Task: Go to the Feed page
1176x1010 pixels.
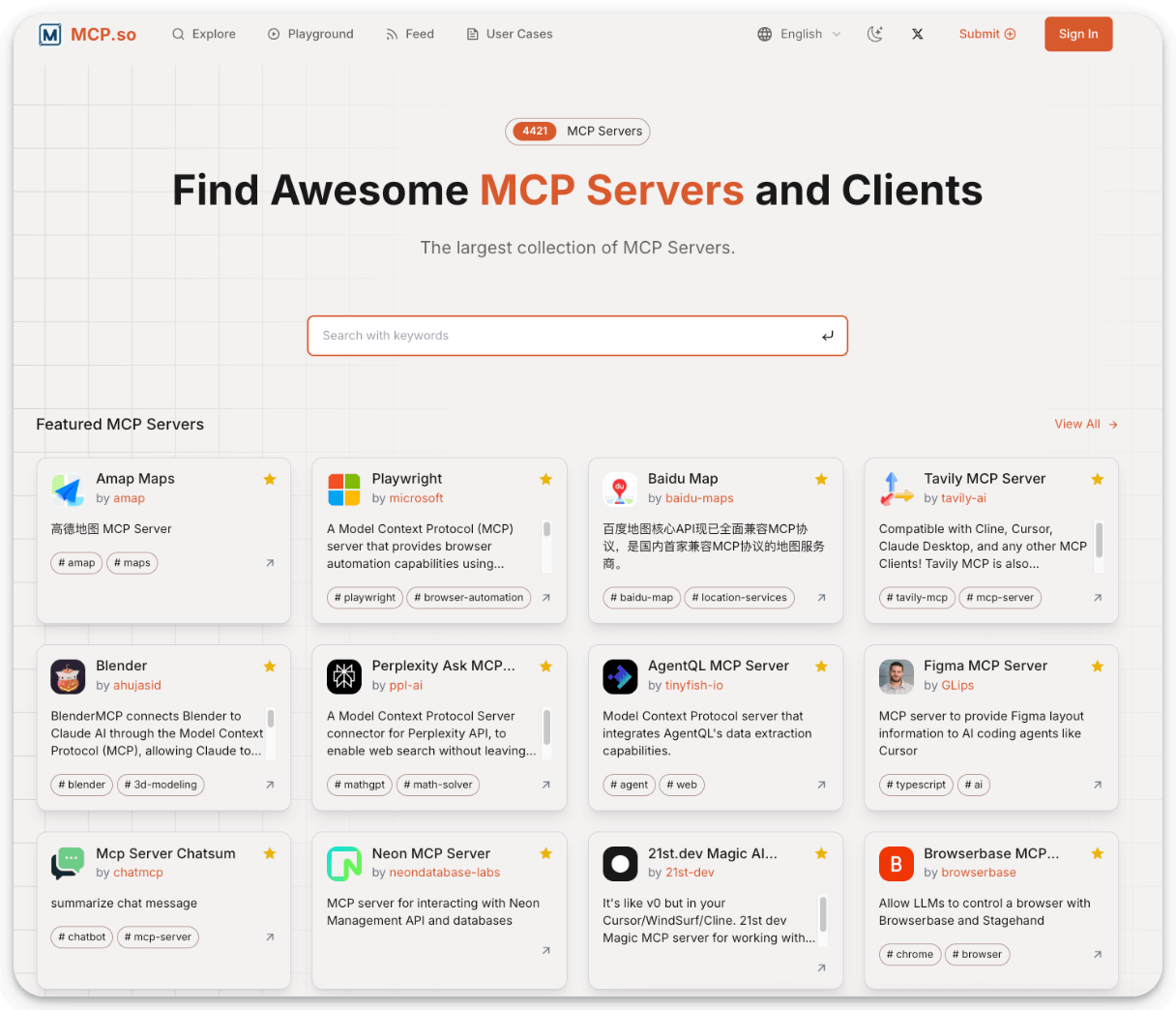Action: (410, 34)
